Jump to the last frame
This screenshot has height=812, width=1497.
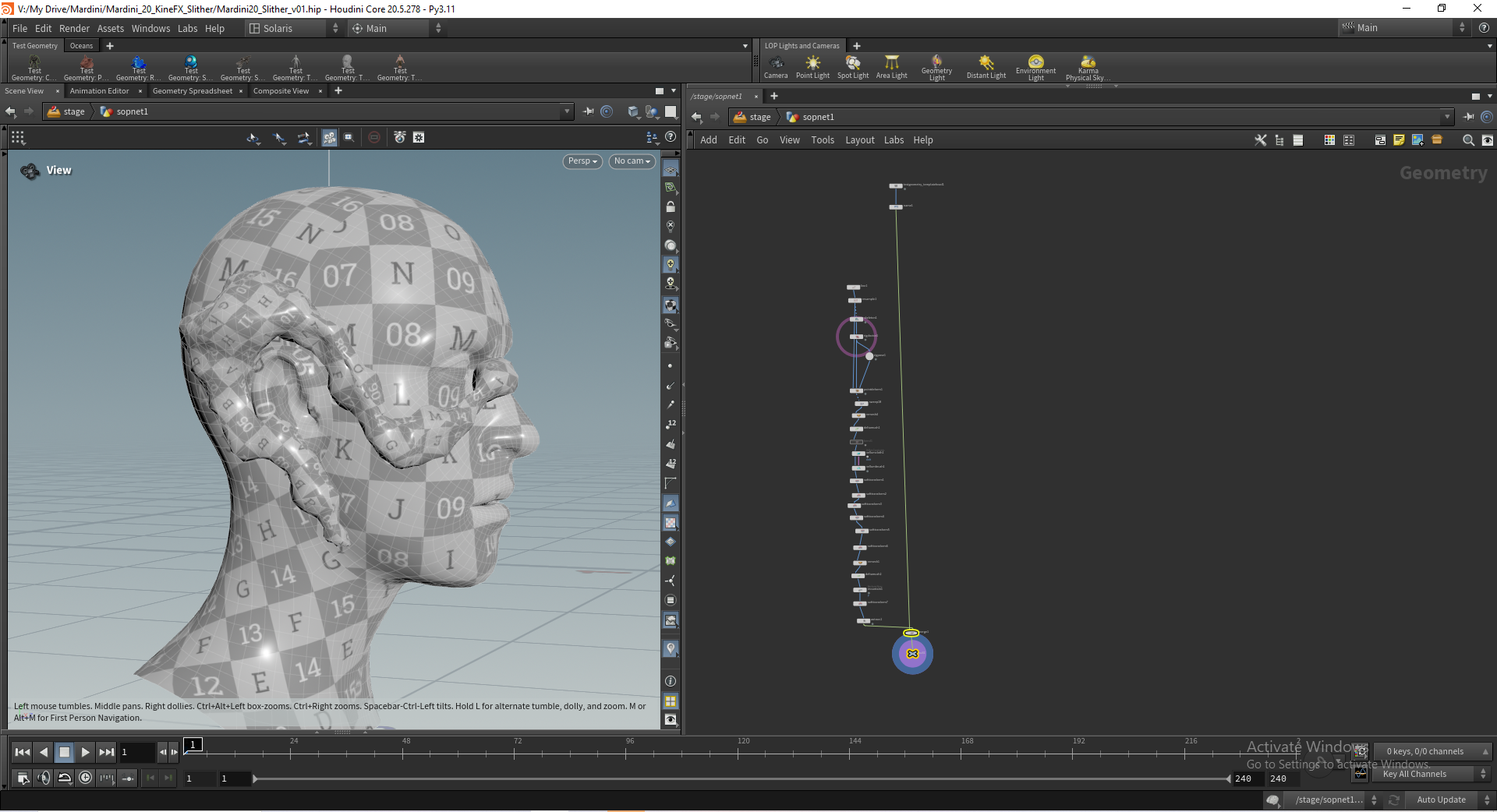click(106, 752)
